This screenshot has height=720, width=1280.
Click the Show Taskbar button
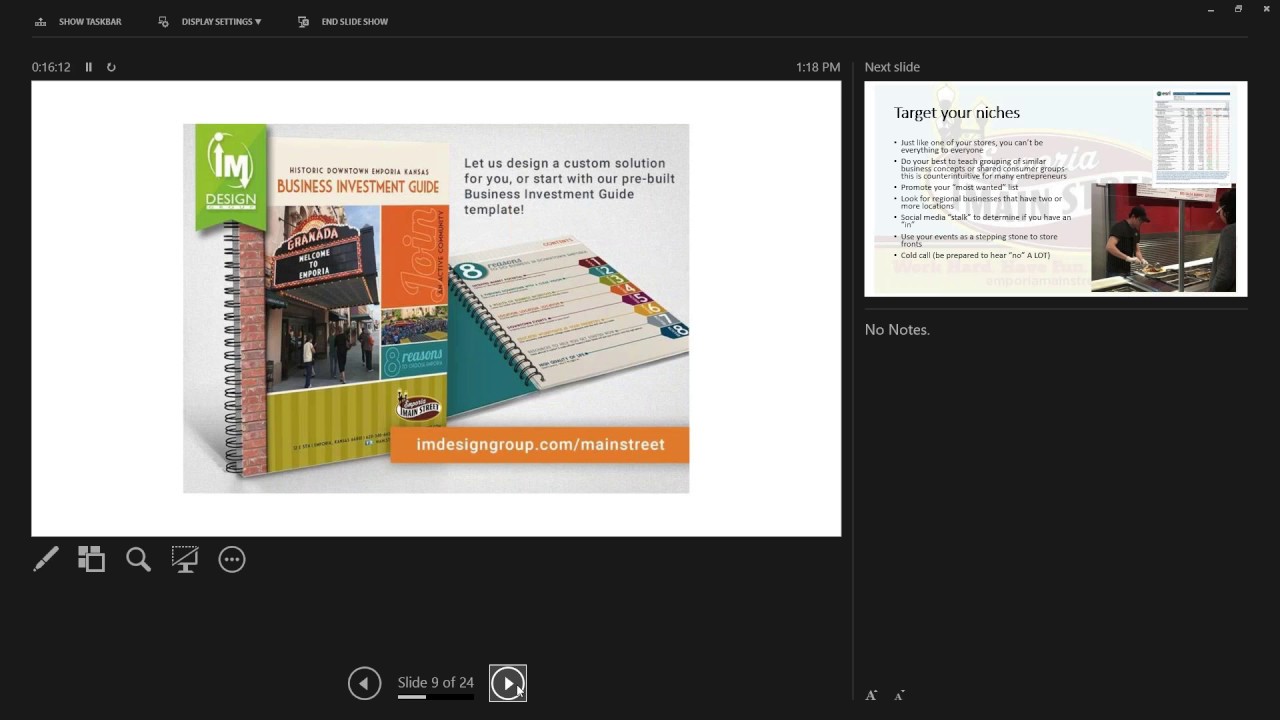coord(78,22)
